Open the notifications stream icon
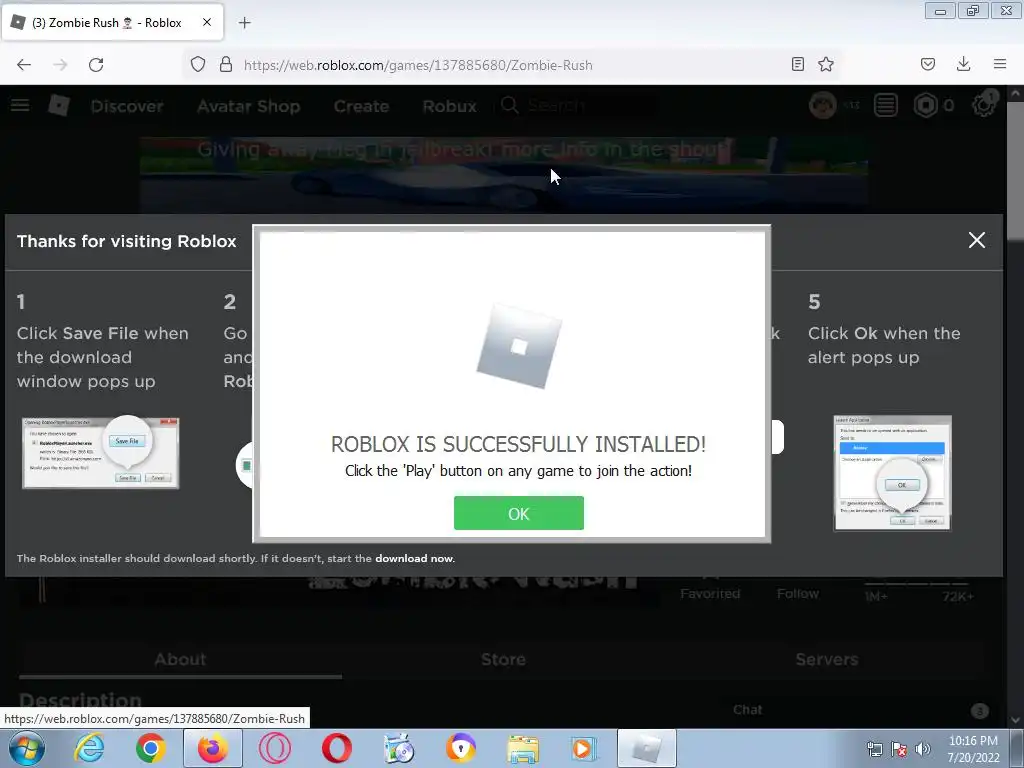Image resolution: width=1024 pixels, height=768 pixels. coord(886,105)
